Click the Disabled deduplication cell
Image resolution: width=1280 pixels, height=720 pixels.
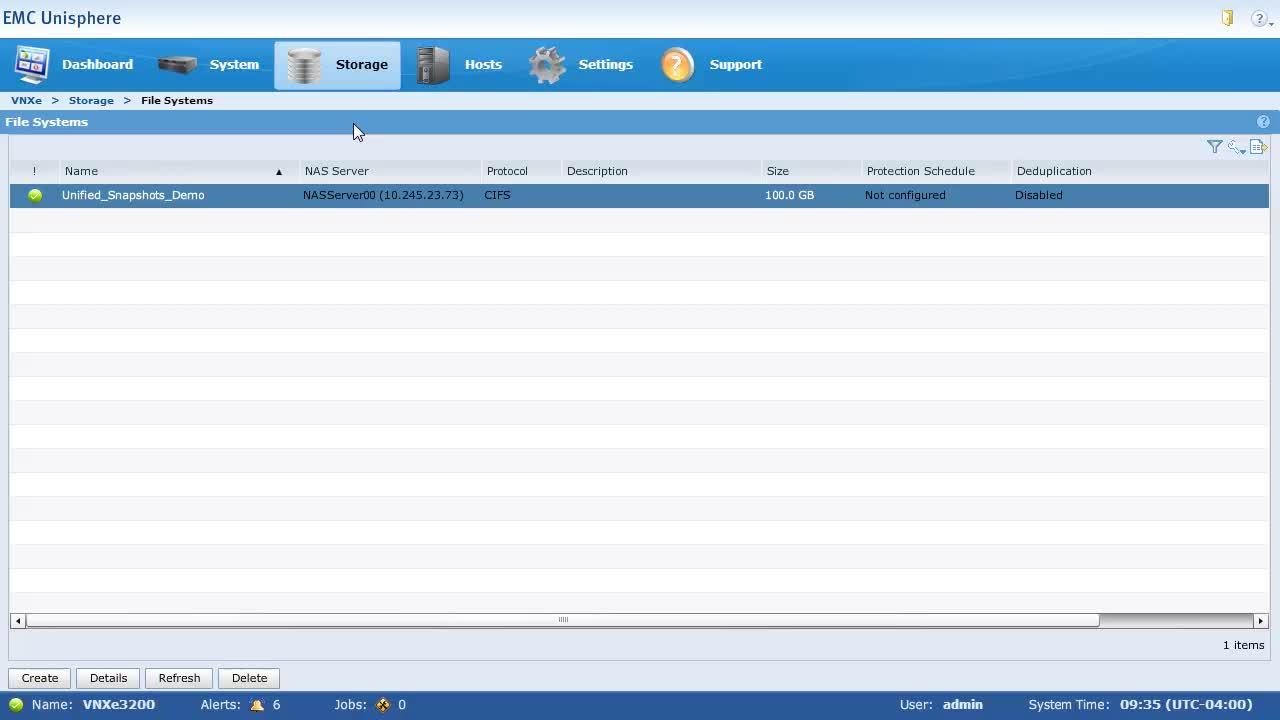[1038, 195]
